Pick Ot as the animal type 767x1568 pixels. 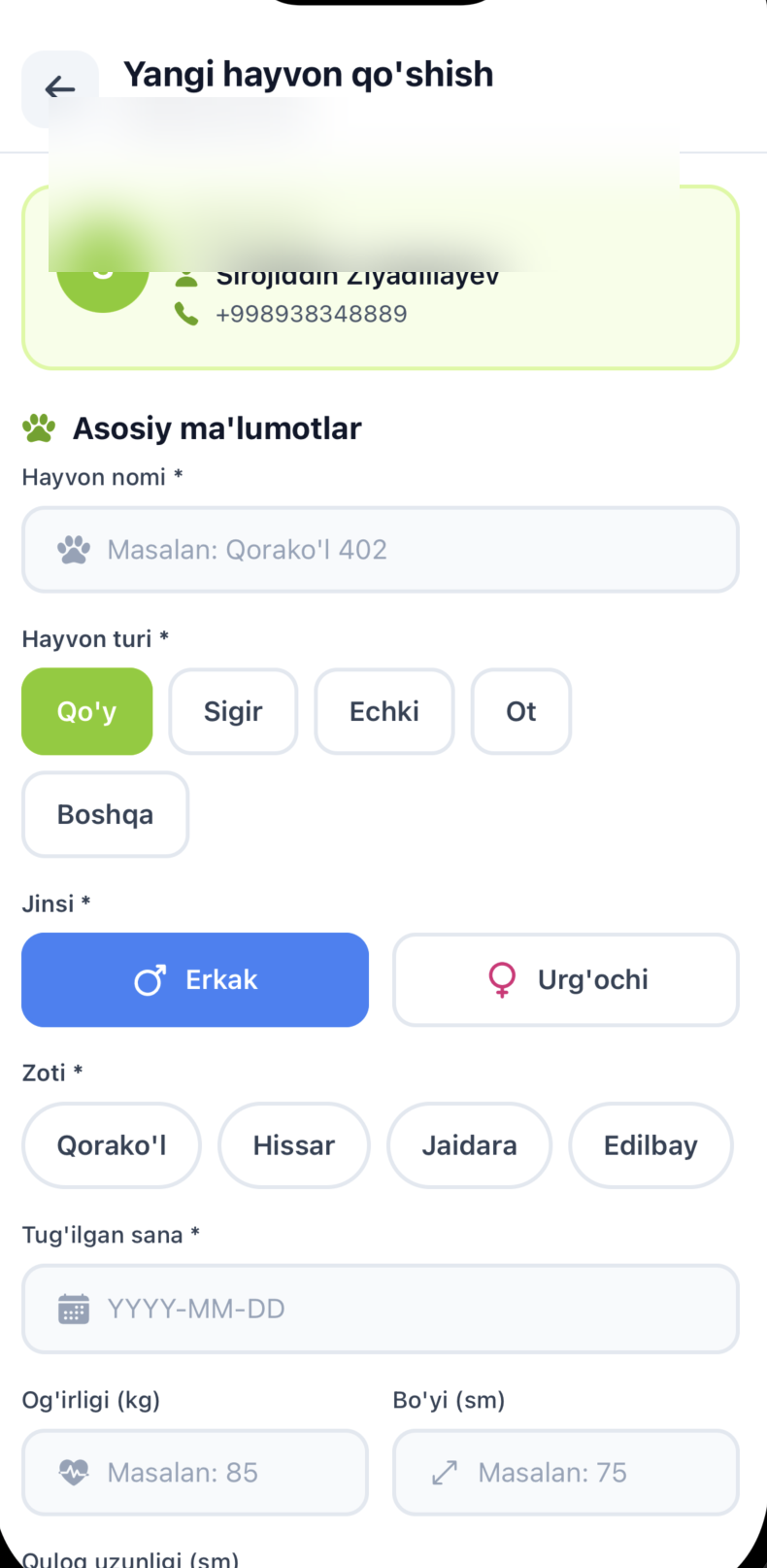coord(521,711)
